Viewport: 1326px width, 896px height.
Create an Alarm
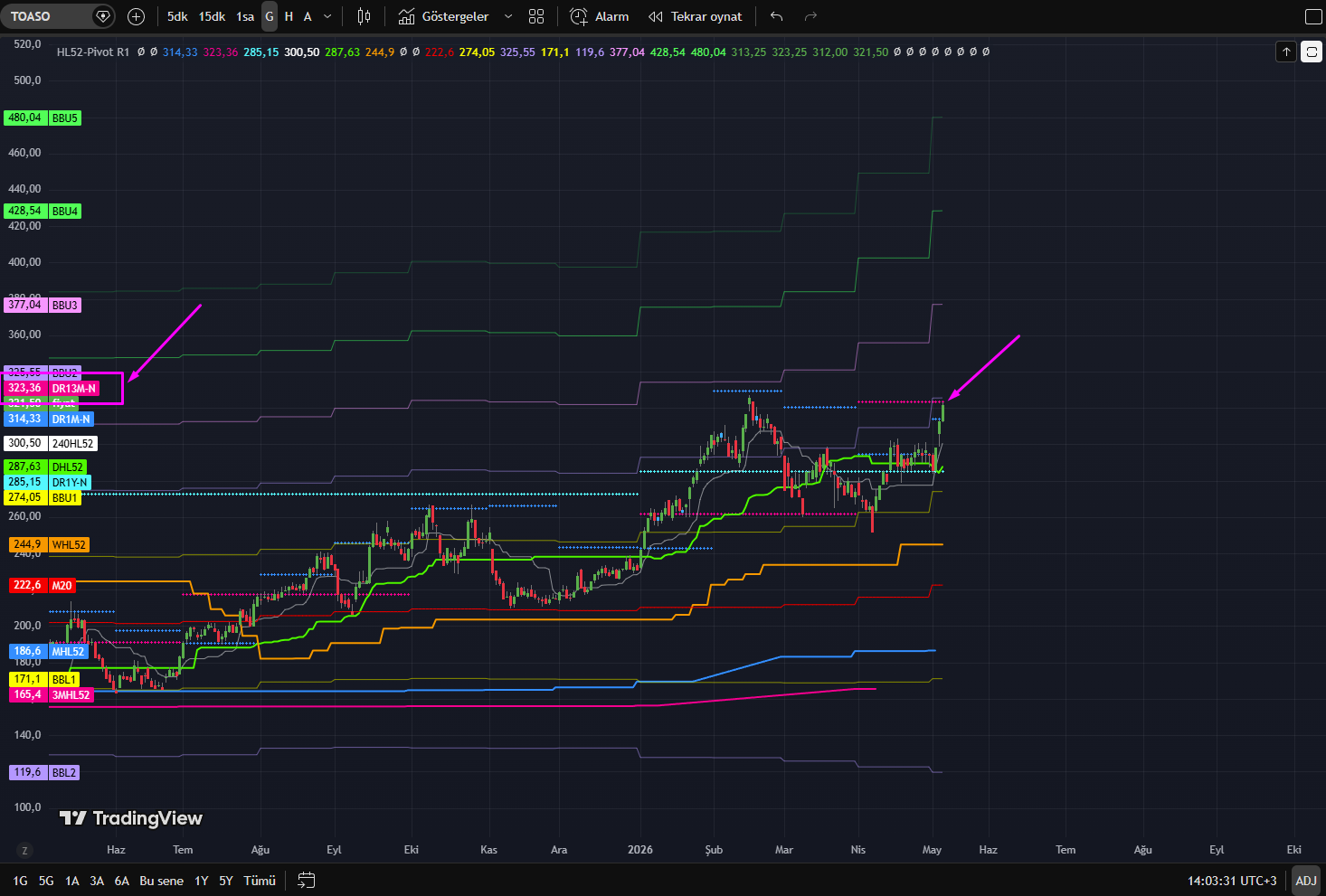pyautogui.click(x=600, y=16)
